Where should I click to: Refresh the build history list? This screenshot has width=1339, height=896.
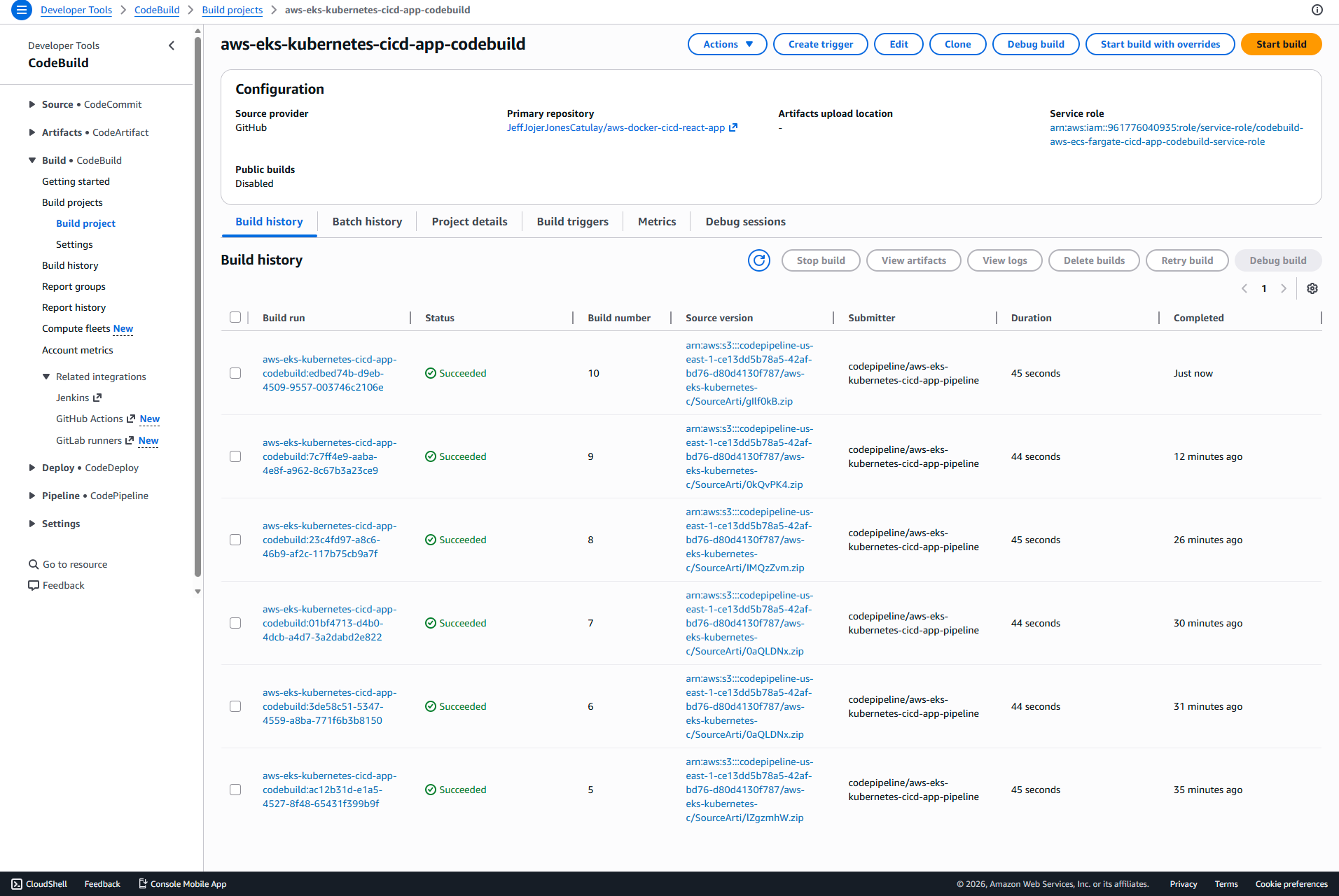(x=759, y=260)
